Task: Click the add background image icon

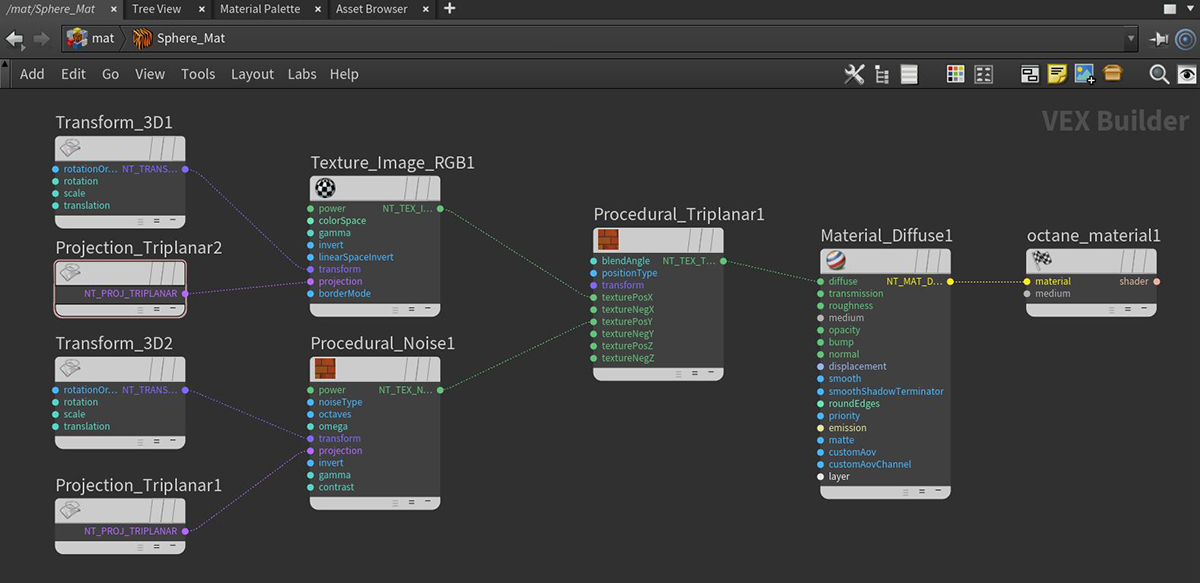Action: (1084, 74)
